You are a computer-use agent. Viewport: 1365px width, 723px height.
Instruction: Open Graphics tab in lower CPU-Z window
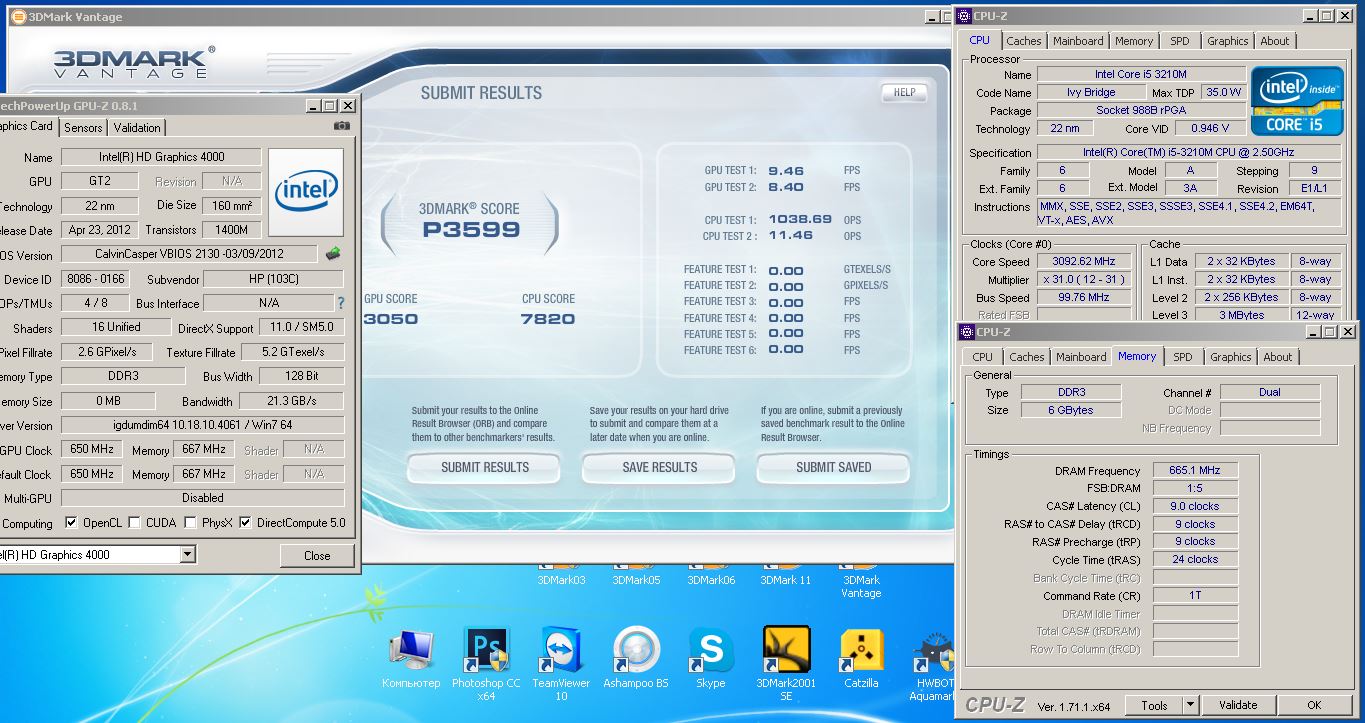1230,357
